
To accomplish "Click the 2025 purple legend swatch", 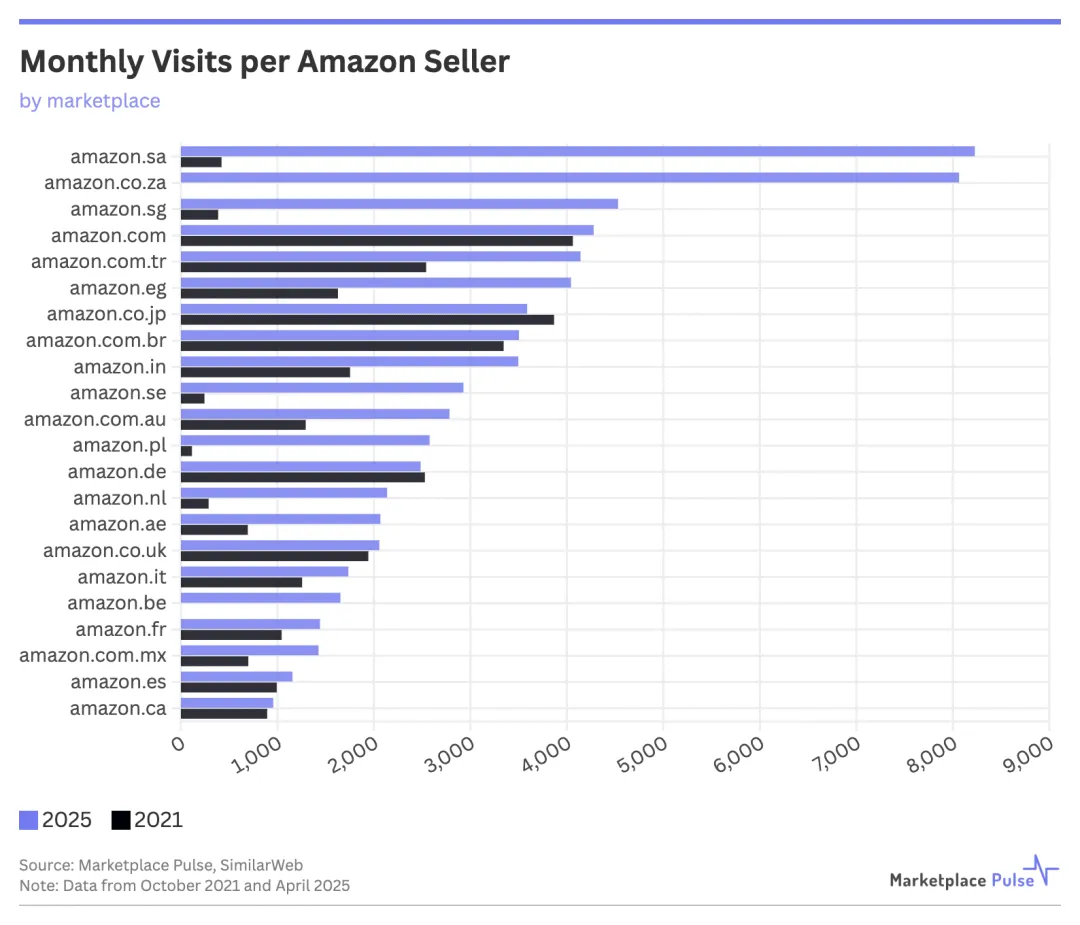I will pos(29,820).
